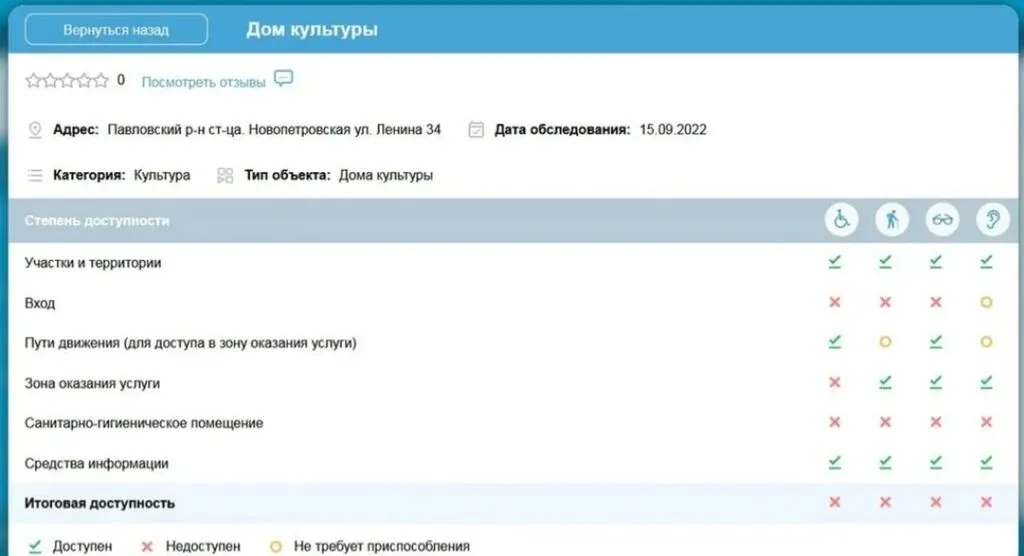The width and height of the screenshot is (1024, 556).
Task: Click the star rating row
Action: tap(67, 80)
